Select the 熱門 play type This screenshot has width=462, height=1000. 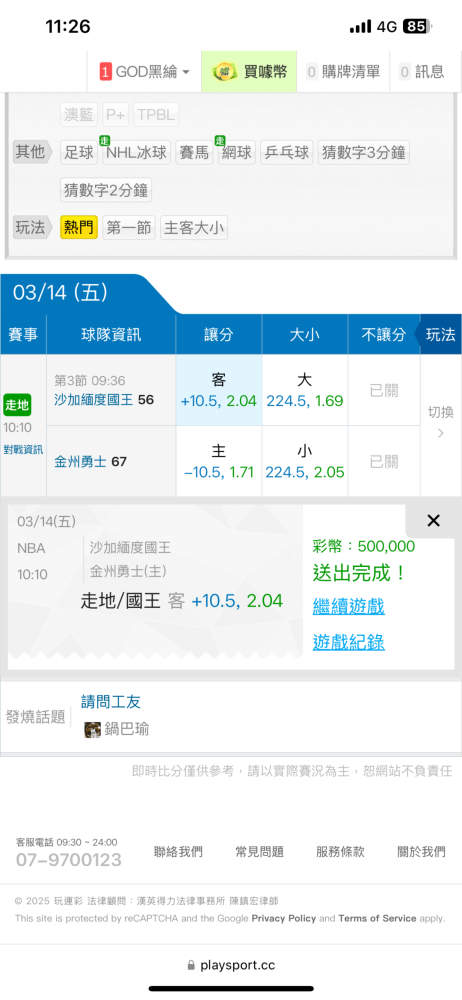point(79,227)
